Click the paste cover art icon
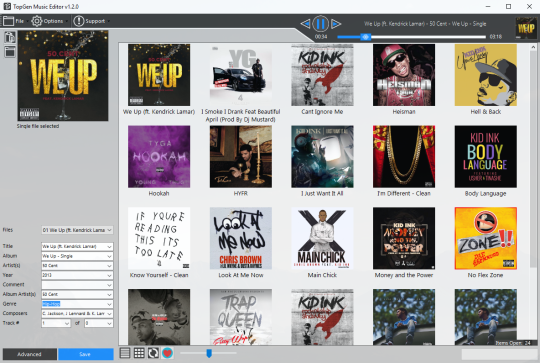 click(x=10, y=37)
